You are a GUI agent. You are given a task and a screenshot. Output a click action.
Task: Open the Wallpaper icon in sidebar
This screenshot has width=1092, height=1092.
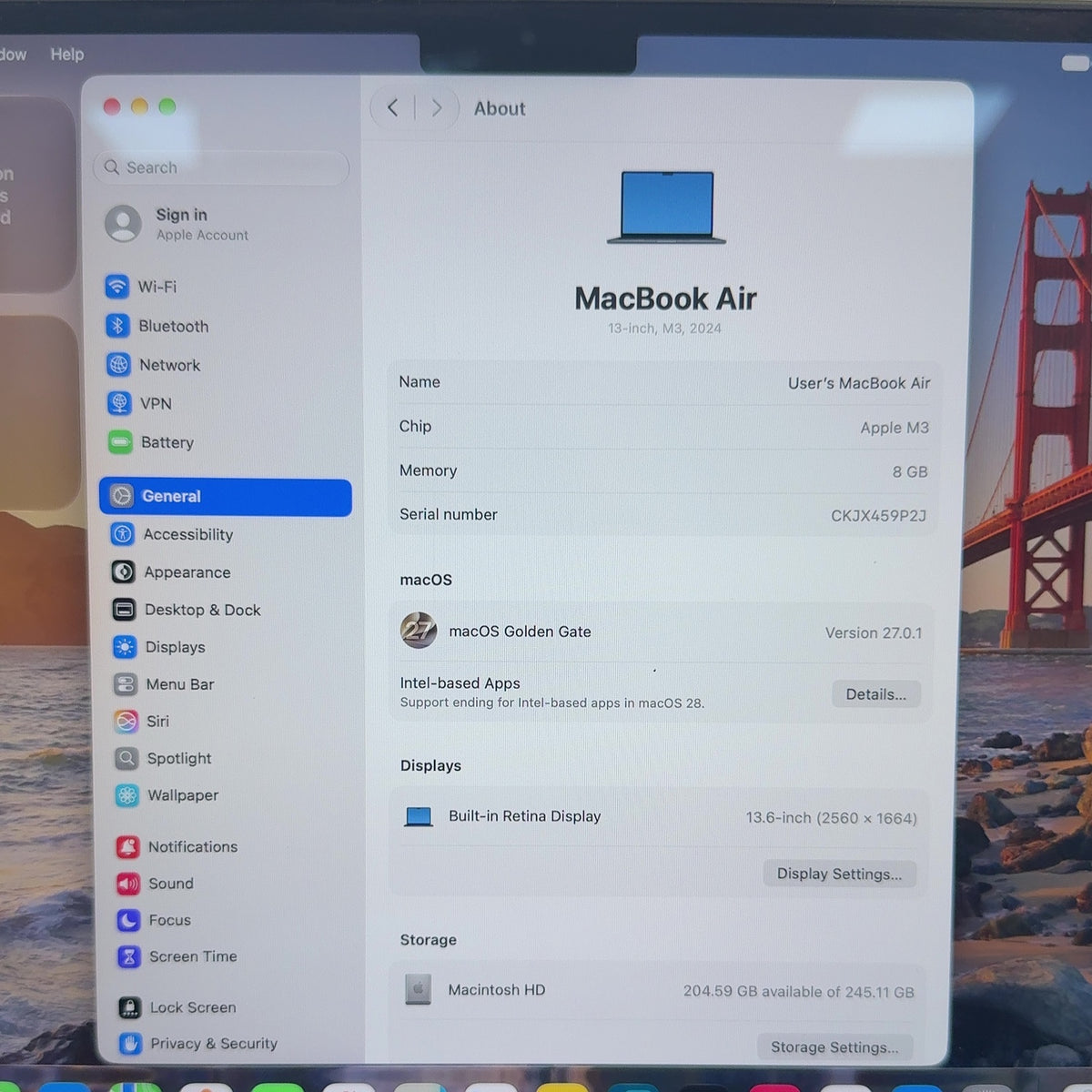tap(127, 795)
